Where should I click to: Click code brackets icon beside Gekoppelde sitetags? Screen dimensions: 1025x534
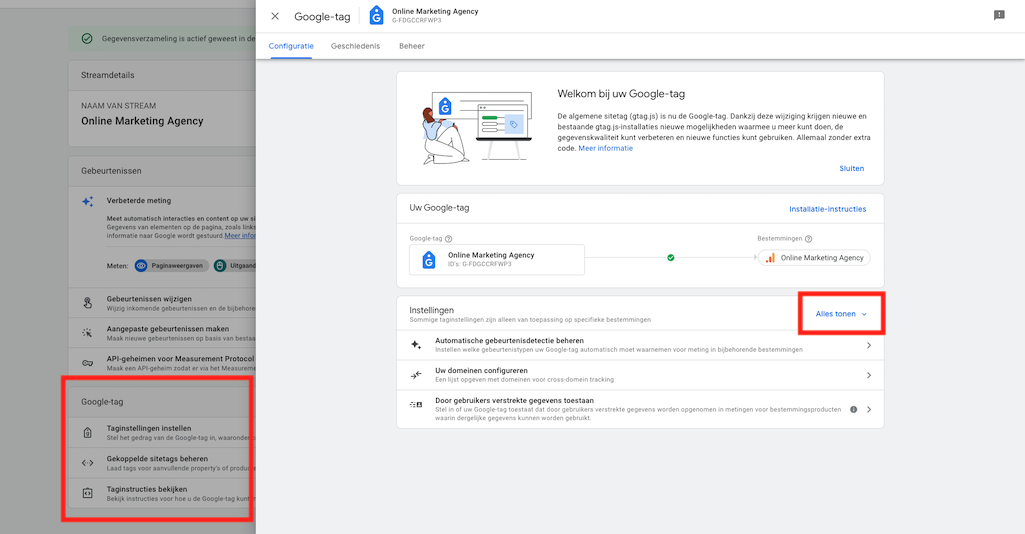tap(88, 463)
